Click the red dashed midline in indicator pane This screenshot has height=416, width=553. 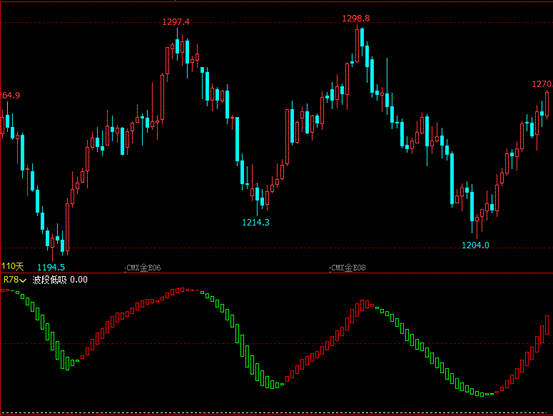[x=276, y=343]
